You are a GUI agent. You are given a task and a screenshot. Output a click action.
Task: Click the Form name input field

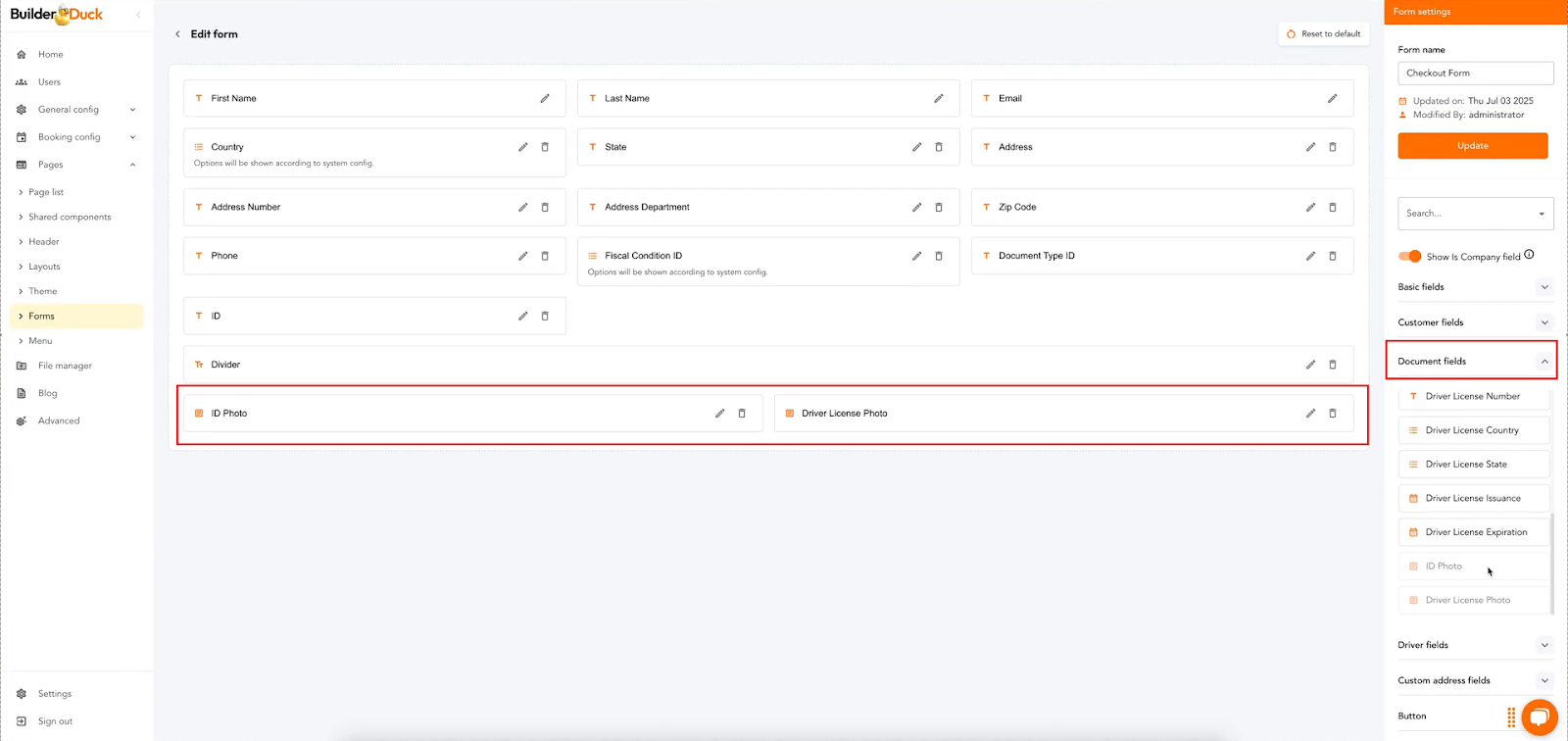pyautogui.click(x=1475, y=74)
